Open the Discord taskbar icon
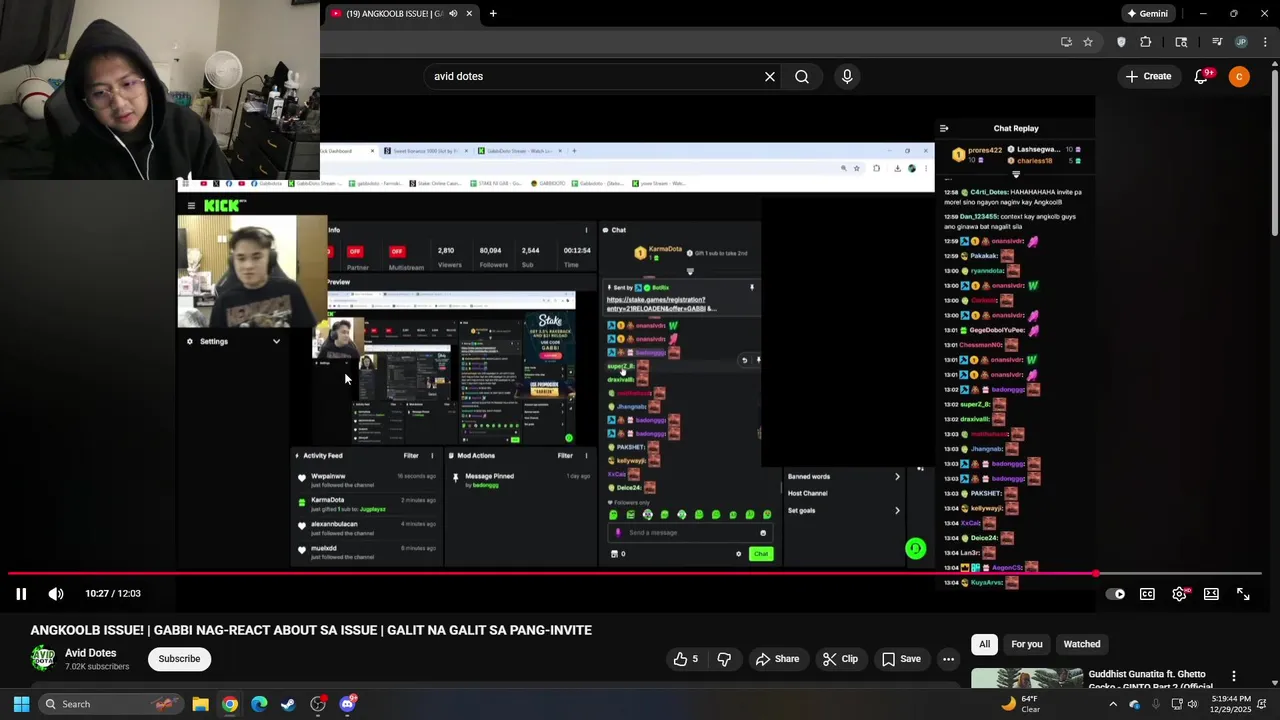The image size is (1280, 720). point(347,704)
